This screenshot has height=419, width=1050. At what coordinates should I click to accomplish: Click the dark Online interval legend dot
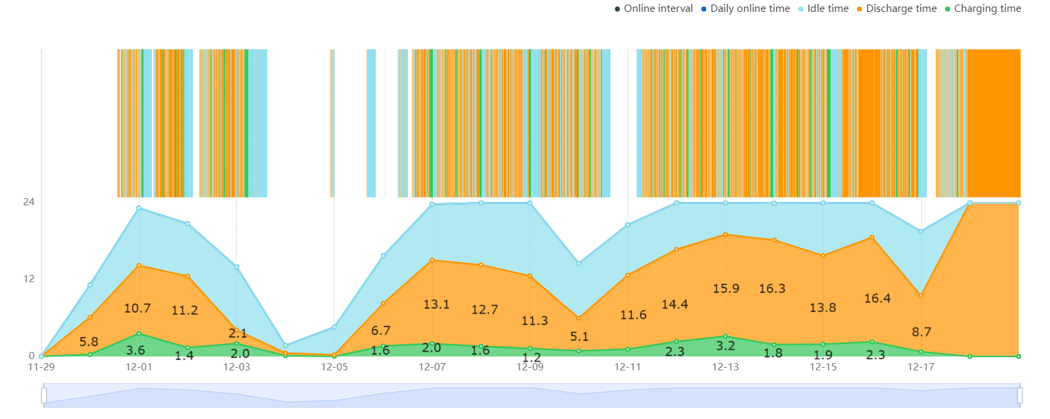click(x=616, y=9)
